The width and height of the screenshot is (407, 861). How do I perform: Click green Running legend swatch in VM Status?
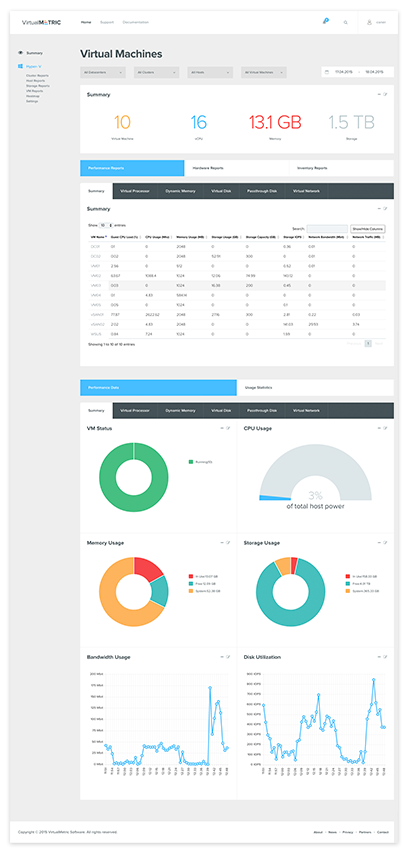pos(191,463)
